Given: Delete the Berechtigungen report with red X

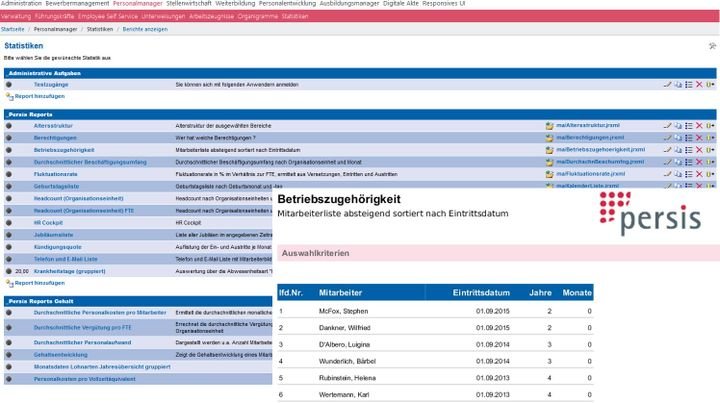Looking at the screenshot, I should click(x=699, y=138).
